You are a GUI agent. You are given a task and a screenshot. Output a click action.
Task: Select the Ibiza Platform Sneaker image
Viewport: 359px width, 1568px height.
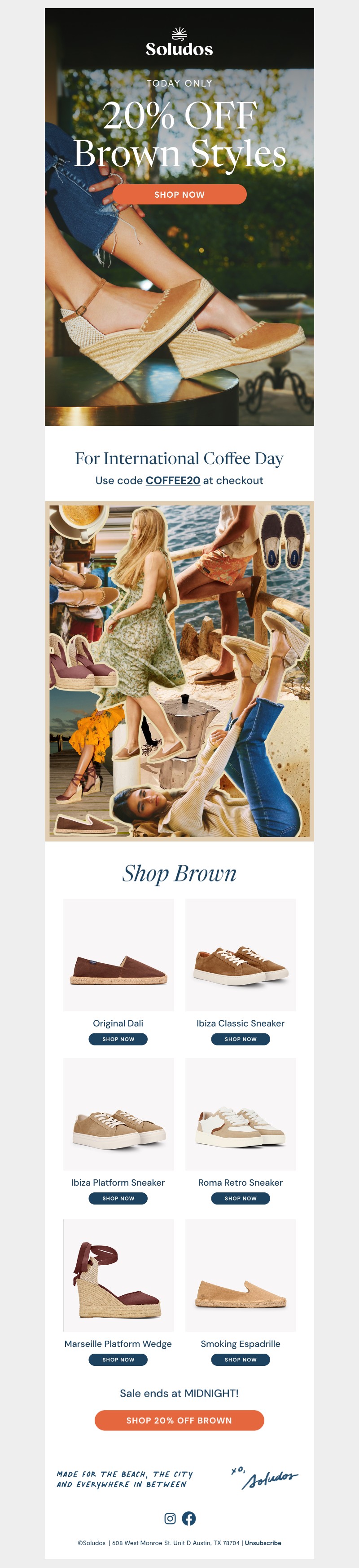[118, 1114]
